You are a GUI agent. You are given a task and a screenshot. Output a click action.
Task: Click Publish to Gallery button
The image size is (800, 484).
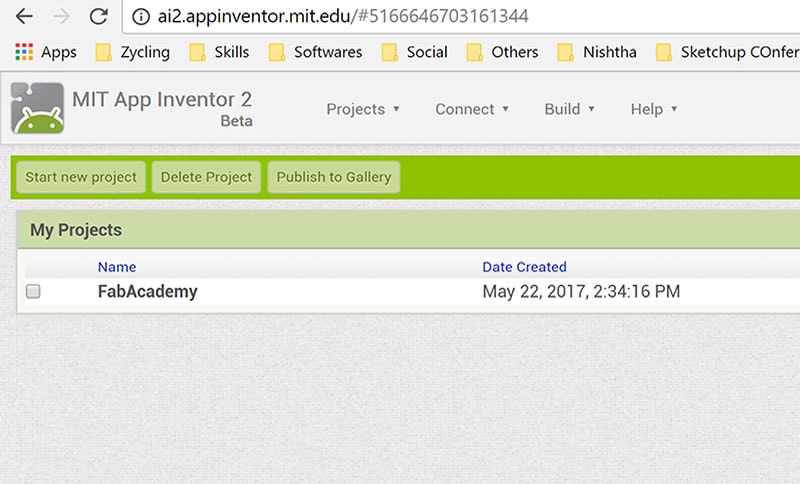tap(334, 177)
